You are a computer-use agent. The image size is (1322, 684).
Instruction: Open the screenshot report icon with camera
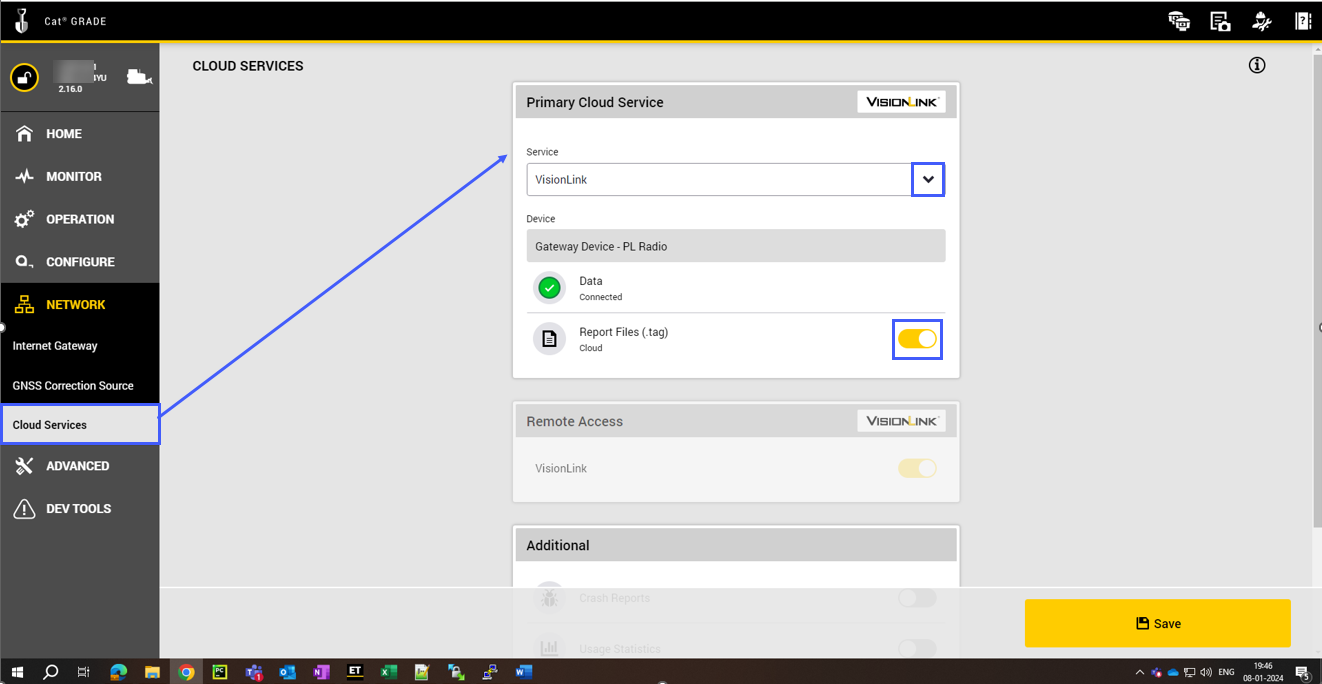pyautogui.click(x=1220, y=21)
